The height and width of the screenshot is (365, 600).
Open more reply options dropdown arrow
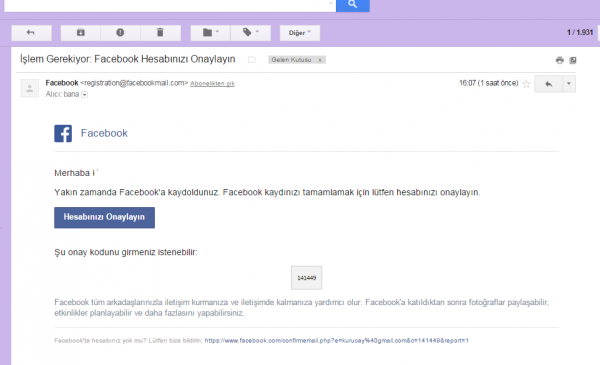pos(569,84)
